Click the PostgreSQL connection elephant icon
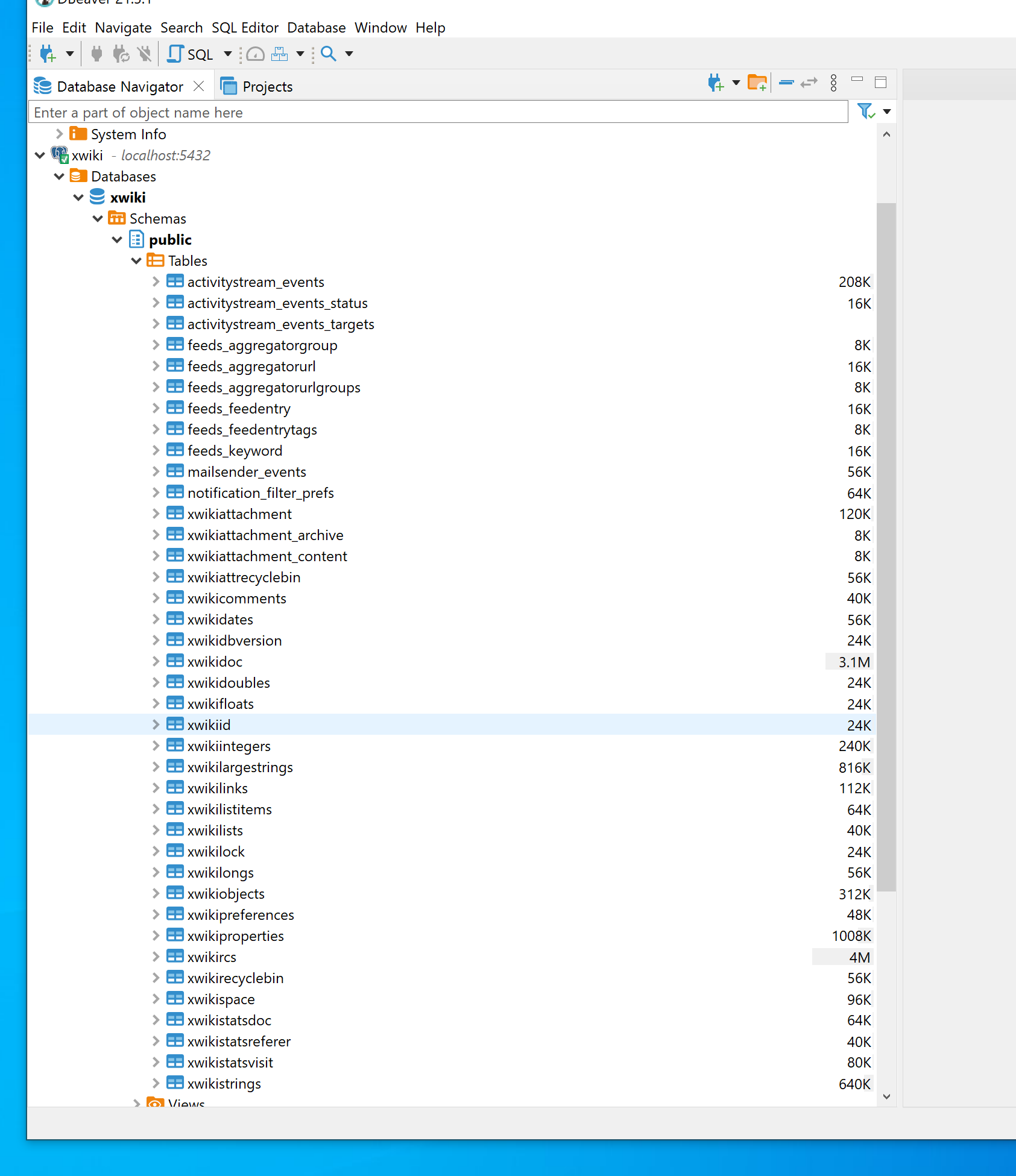The image size is (1016, 1176). click(x=60, y=155)
